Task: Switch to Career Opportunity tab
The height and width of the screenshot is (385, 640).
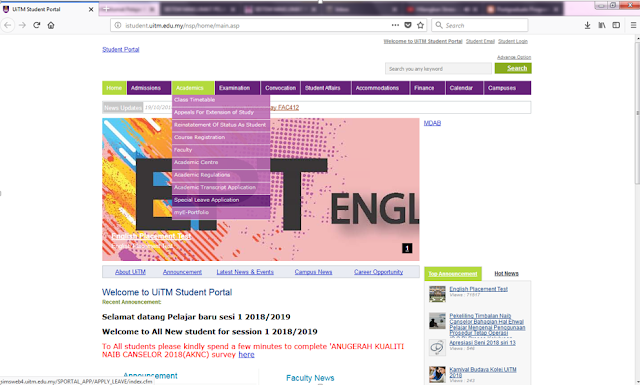Action: coord(378,272)
